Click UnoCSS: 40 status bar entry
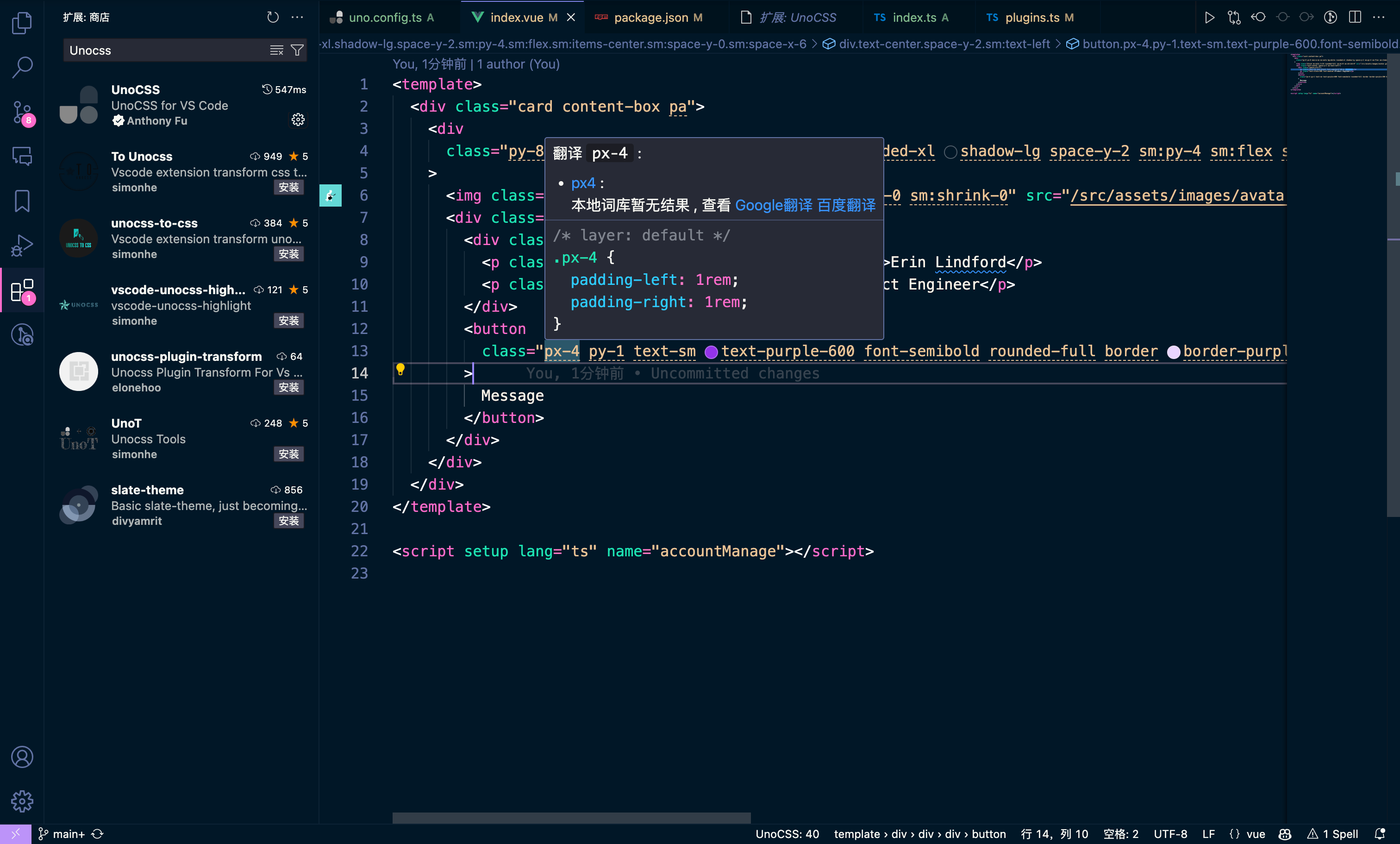This screenshot has width=1400, height=844. pyautogui.click(x=787, y=834)
